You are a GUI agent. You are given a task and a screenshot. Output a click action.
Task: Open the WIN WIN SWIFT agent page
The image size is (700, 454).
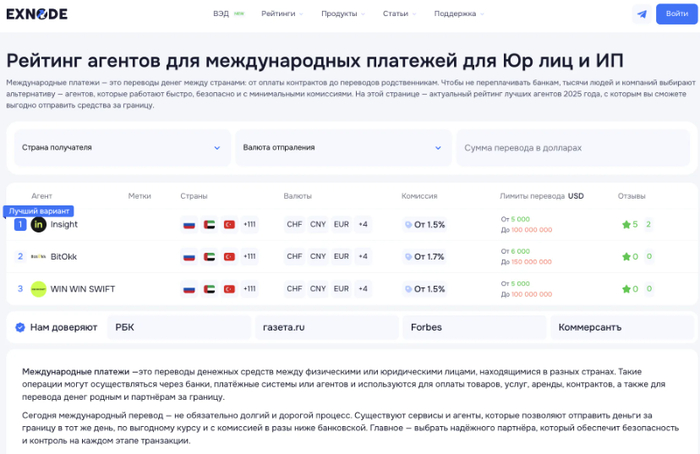point(83,289)
